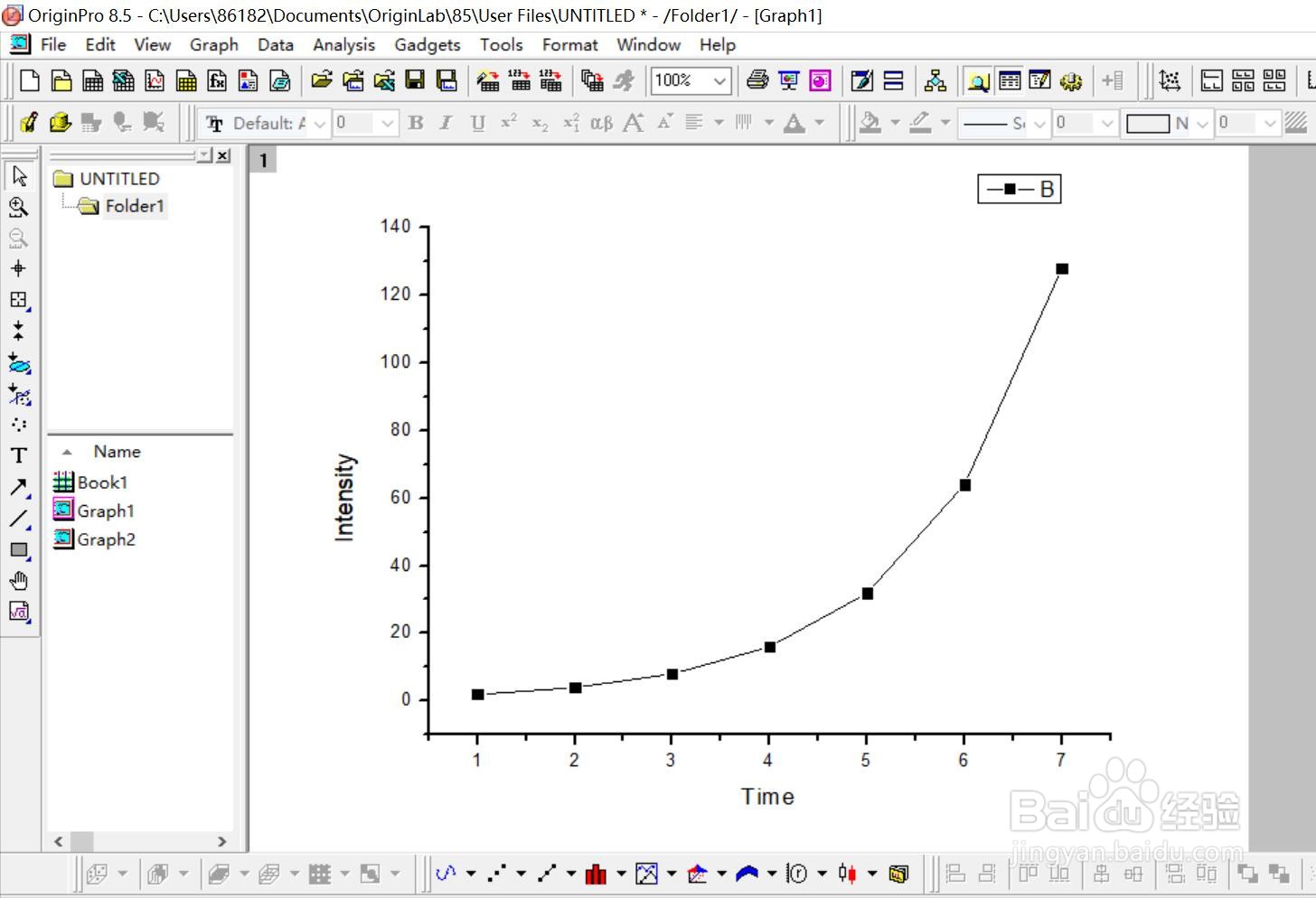Toggle bold text formatting
Image resolution: width=1316 pixels, height=898 pixels.
(416, 123)
